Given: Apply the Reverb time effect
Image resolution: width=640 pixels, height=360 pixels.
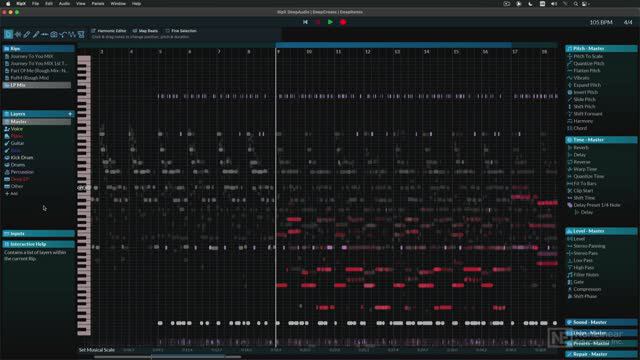Looking at the screenshot, I should coord(581,148).
